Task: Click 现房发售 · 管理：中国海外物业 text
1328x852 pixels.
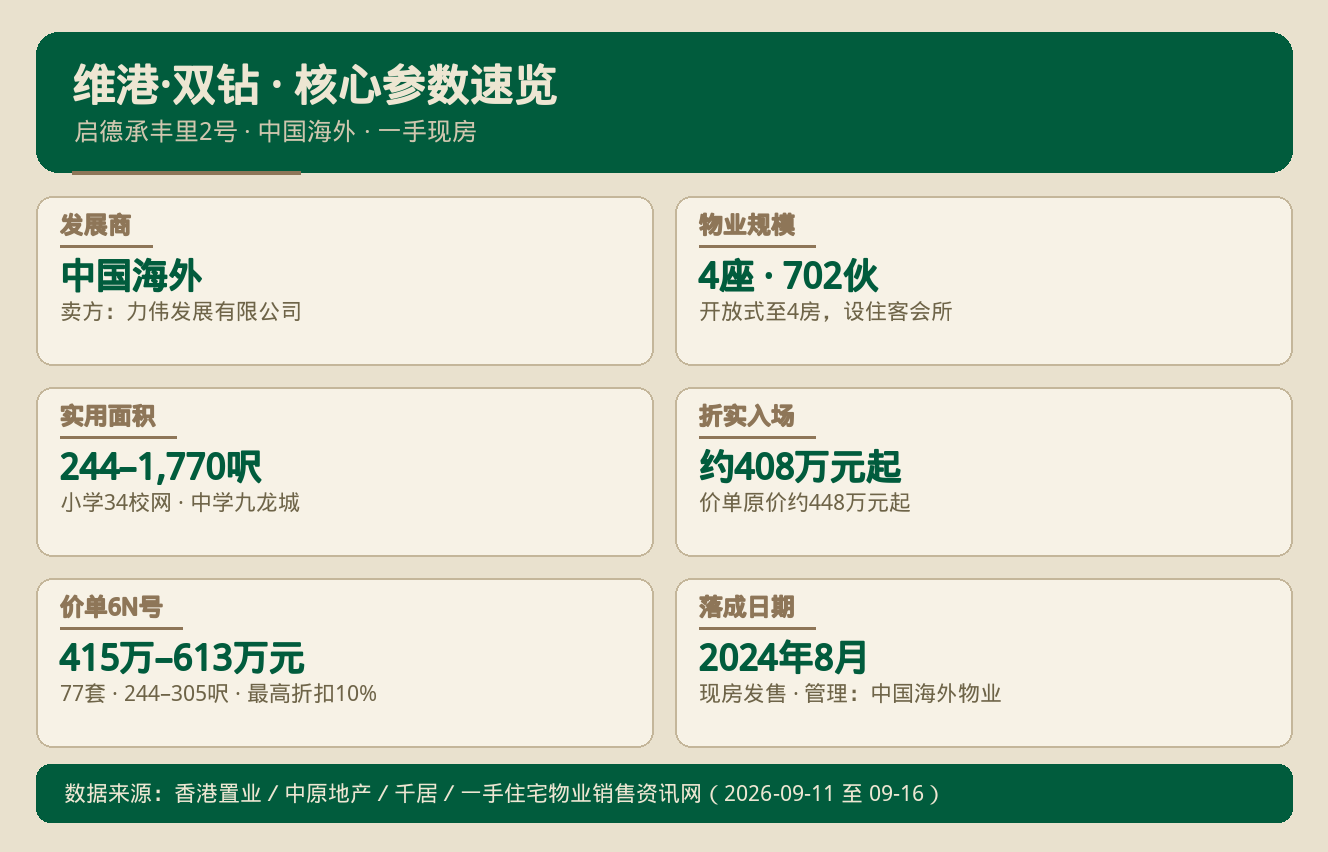Action: [850, 694]
